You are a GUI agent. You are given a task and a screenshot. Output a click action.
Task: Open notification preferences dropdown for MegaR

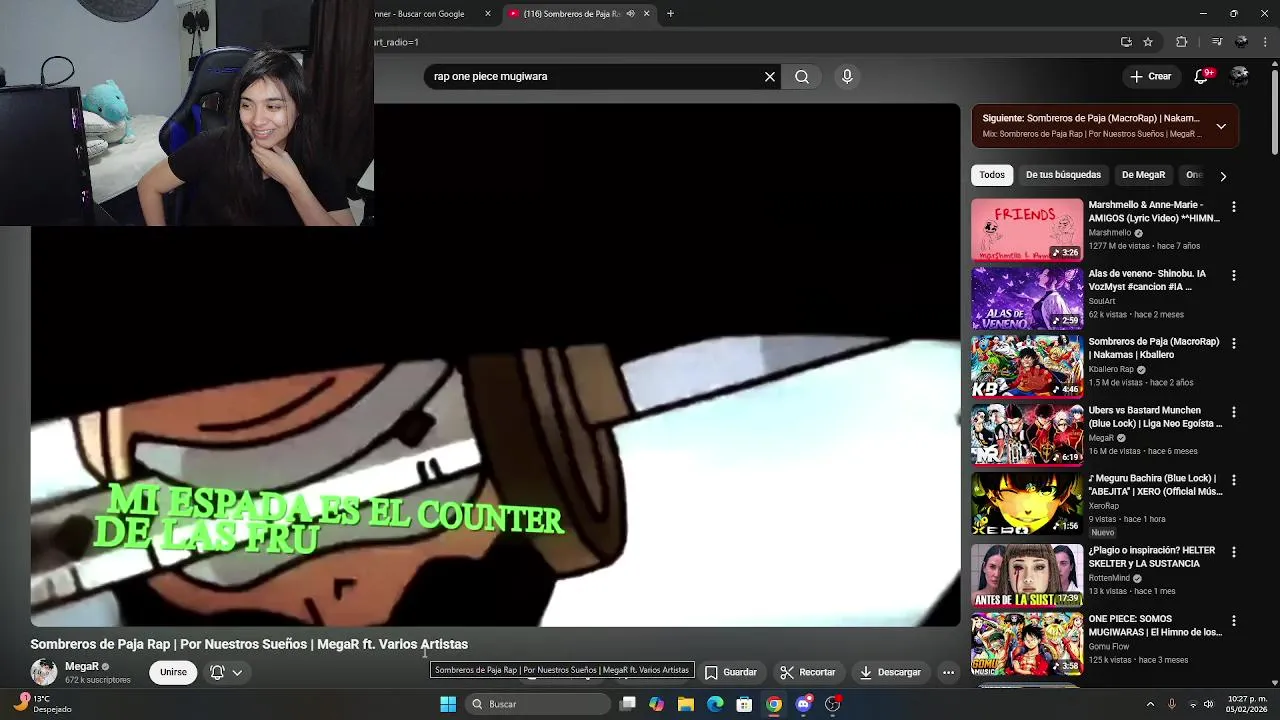click(226, 672)
